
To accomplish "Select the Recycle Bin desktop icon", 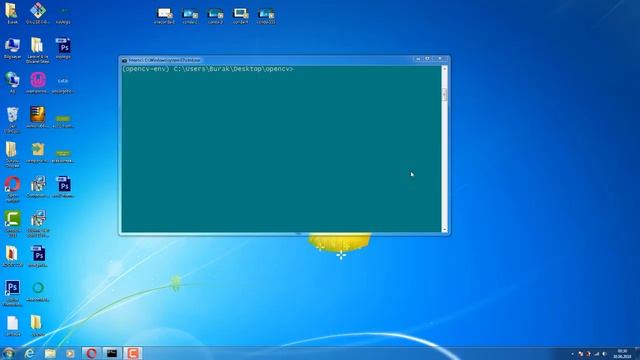I will pos(12,120).
